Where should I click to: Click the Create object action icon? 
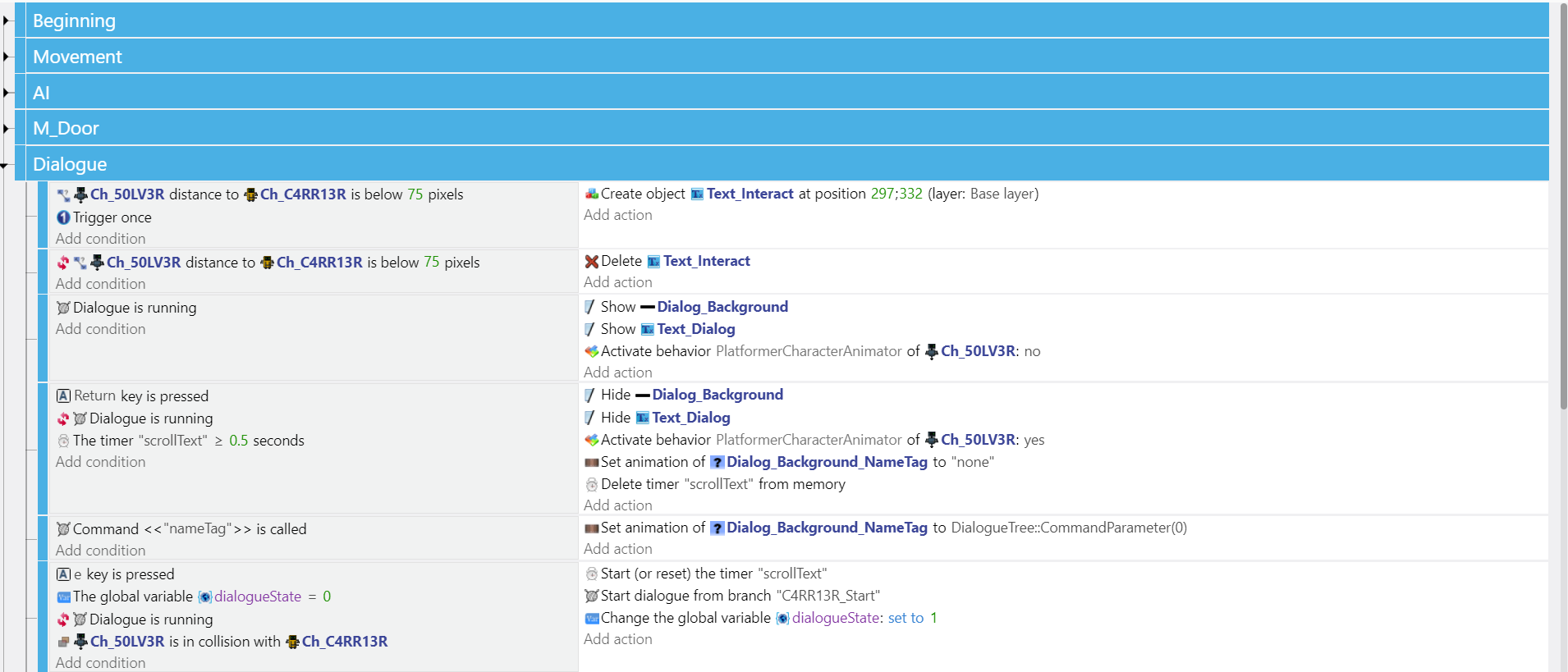click(x=591, y=194)
